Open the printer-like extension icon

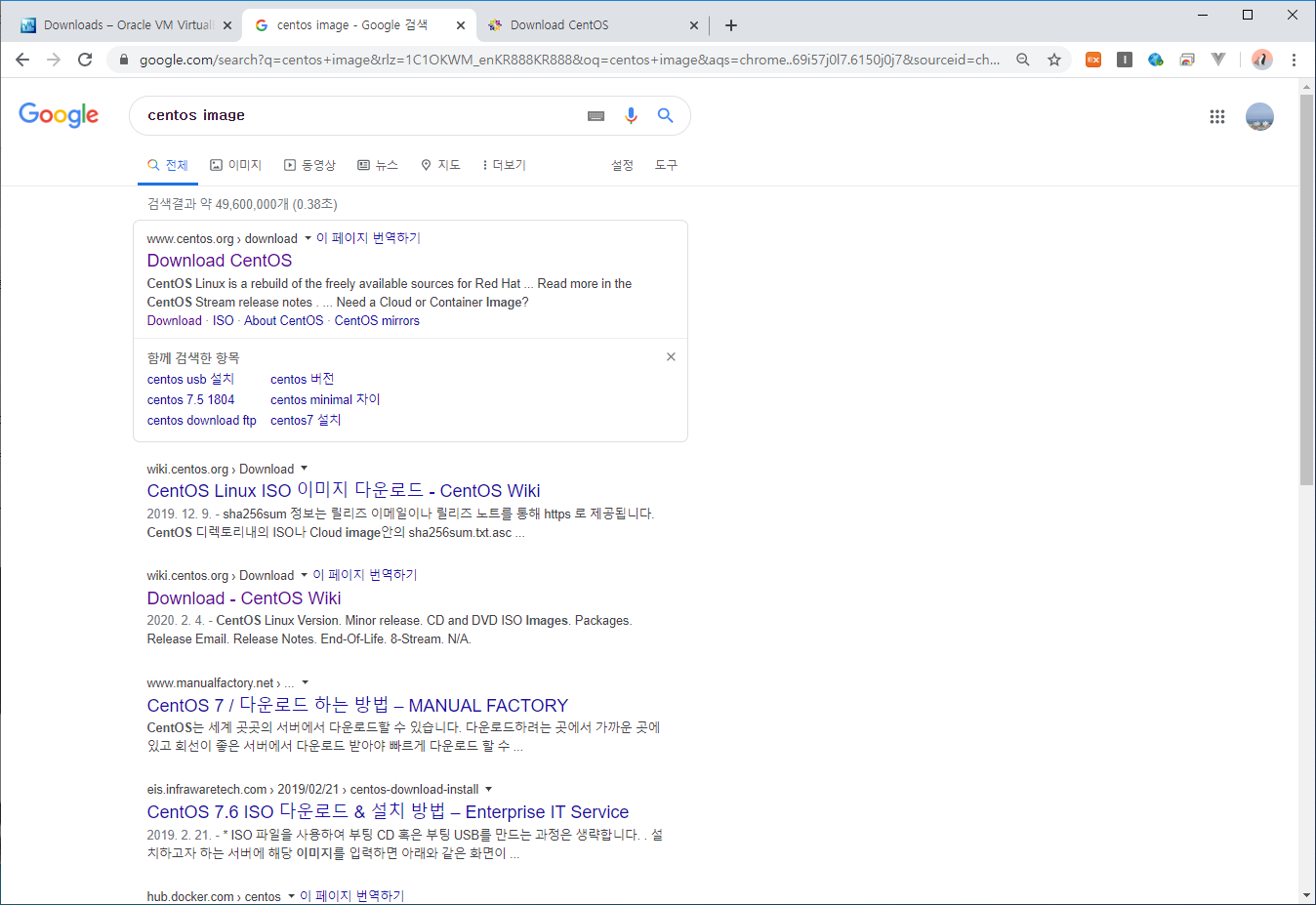coord(1187,60)
